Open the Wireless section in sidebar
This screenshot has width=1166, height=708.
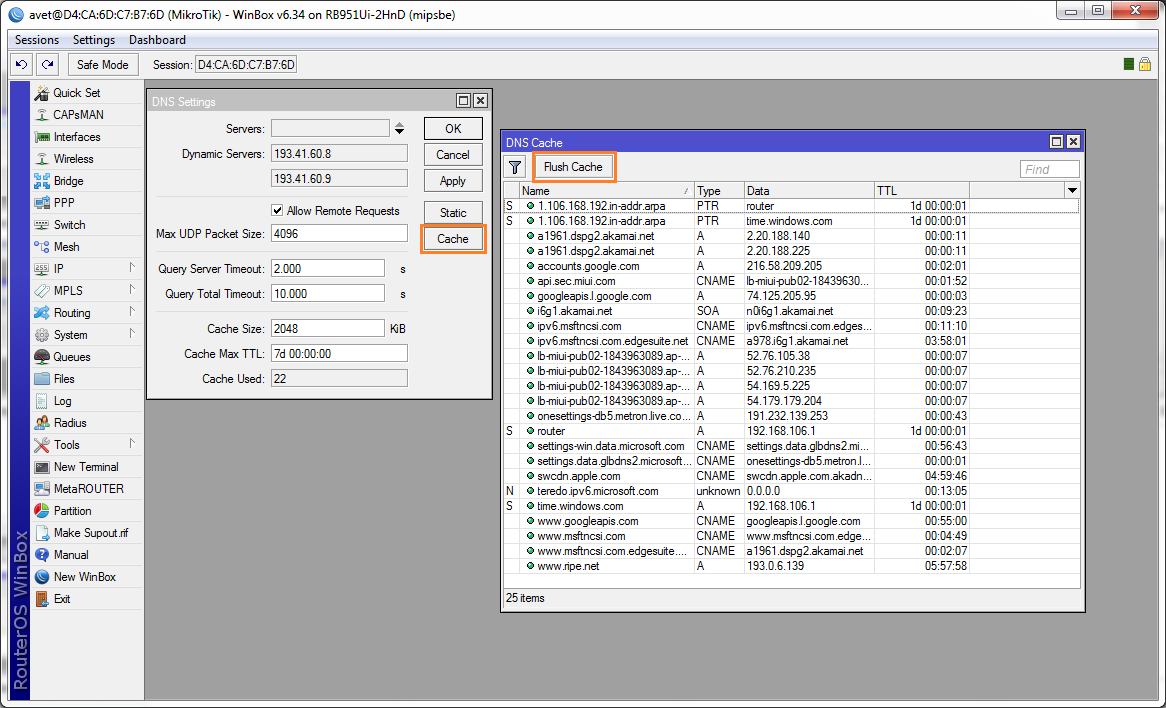click(x=73, y=159)
